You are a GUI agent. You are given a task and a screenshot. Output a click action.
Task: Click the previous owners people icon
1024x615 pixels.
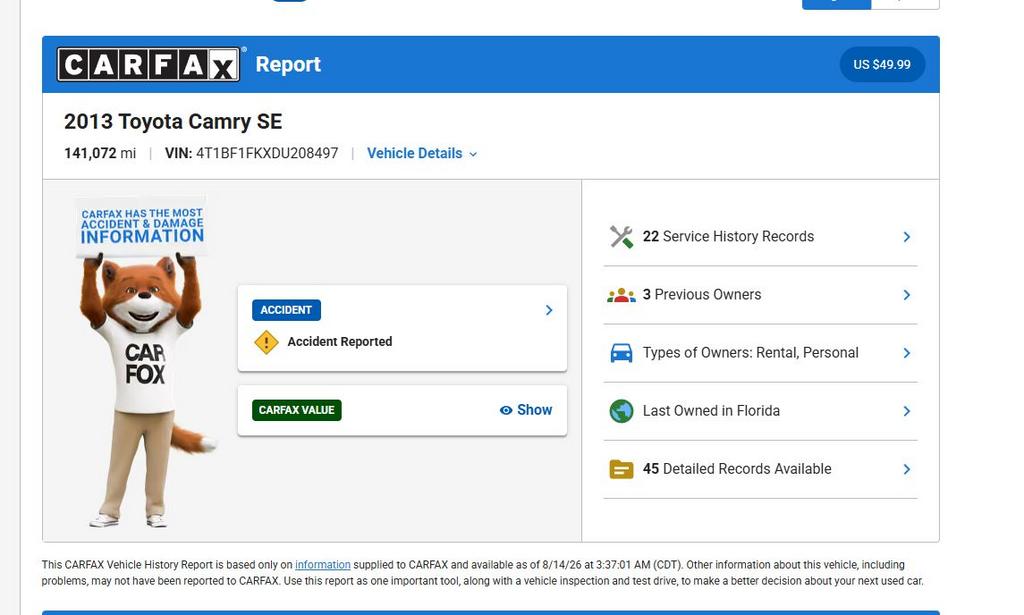coord(621,295)
